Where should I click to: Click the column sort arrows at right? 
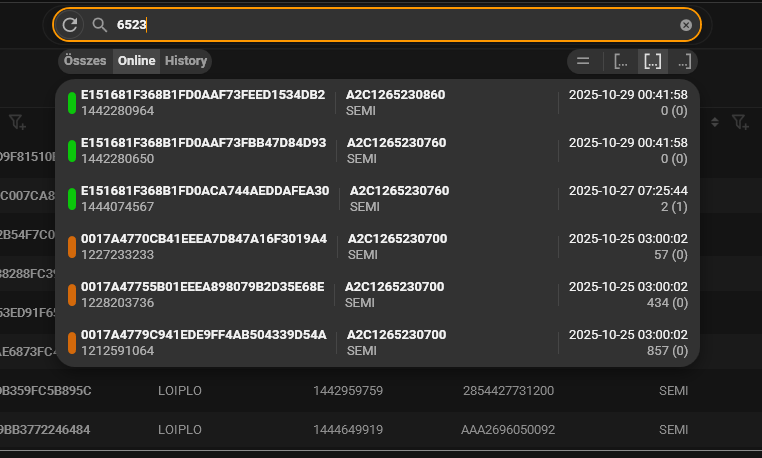(715, 122)
